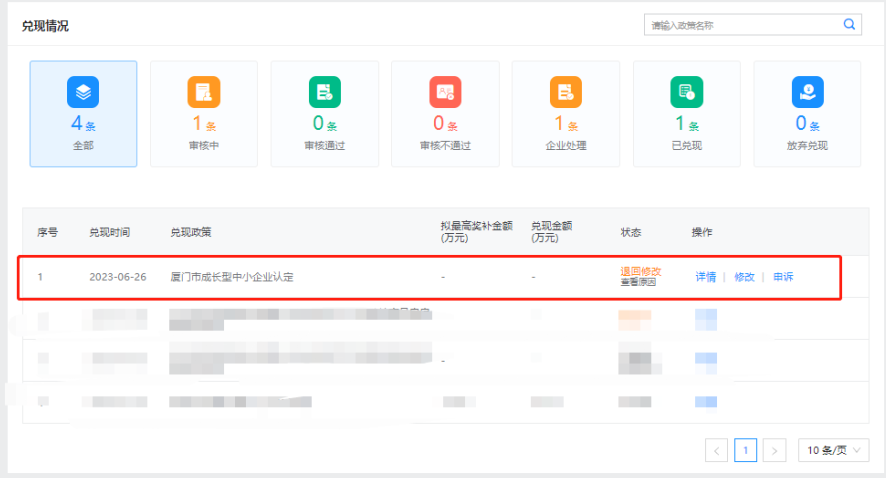Click the 审核通过 green icon
This screenshot has width=886, height=478.
325,92
